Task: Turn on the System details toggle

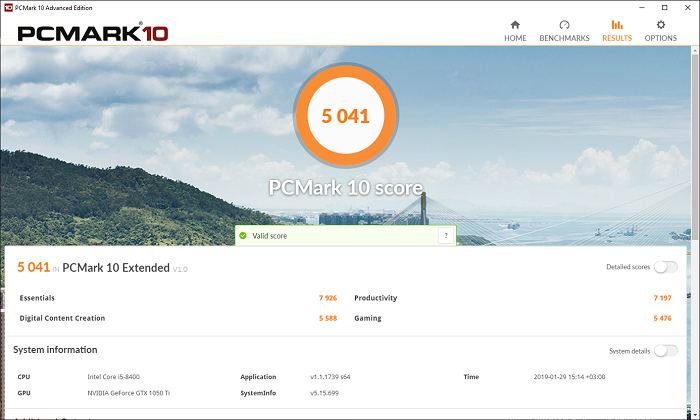Action: 665,351
